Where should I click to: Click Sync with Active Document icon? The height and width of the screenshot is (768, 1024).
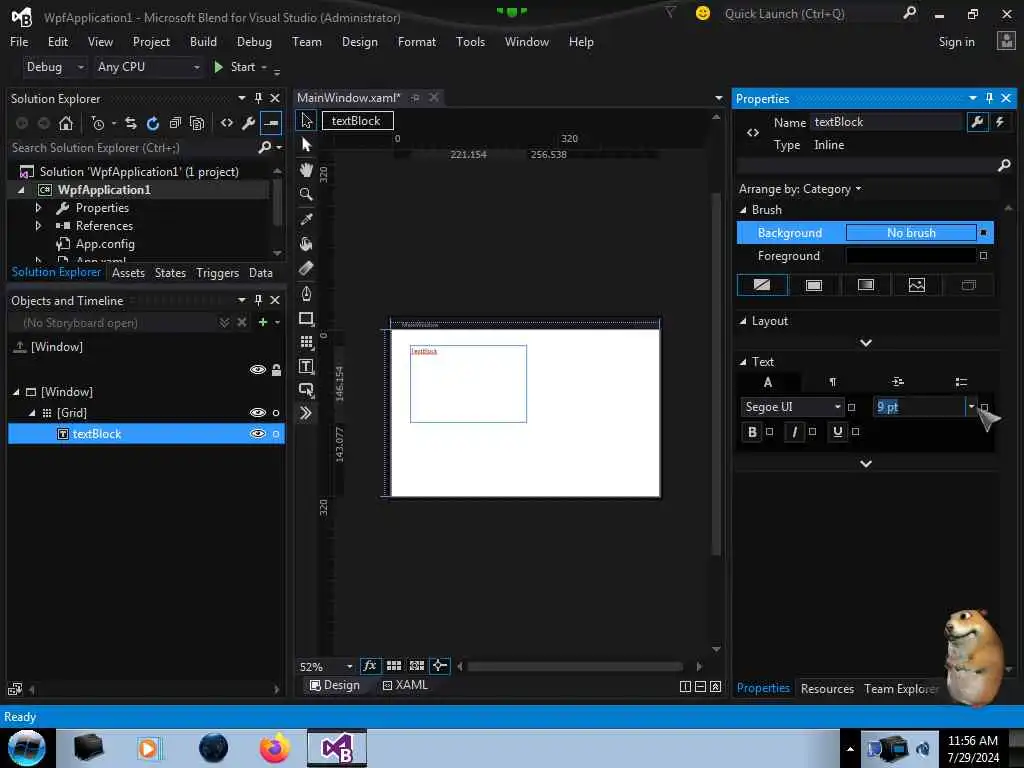(x=131, y=123)
